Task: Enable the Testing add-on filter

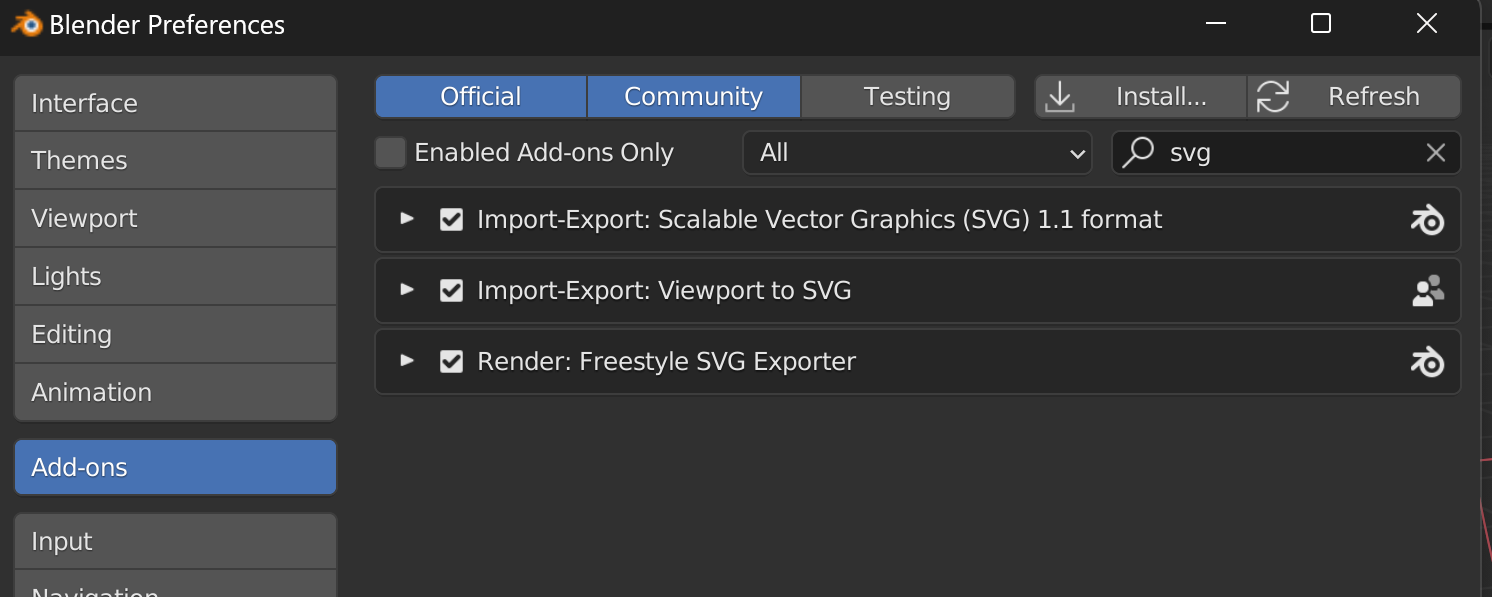Action: tap(906, 96)
